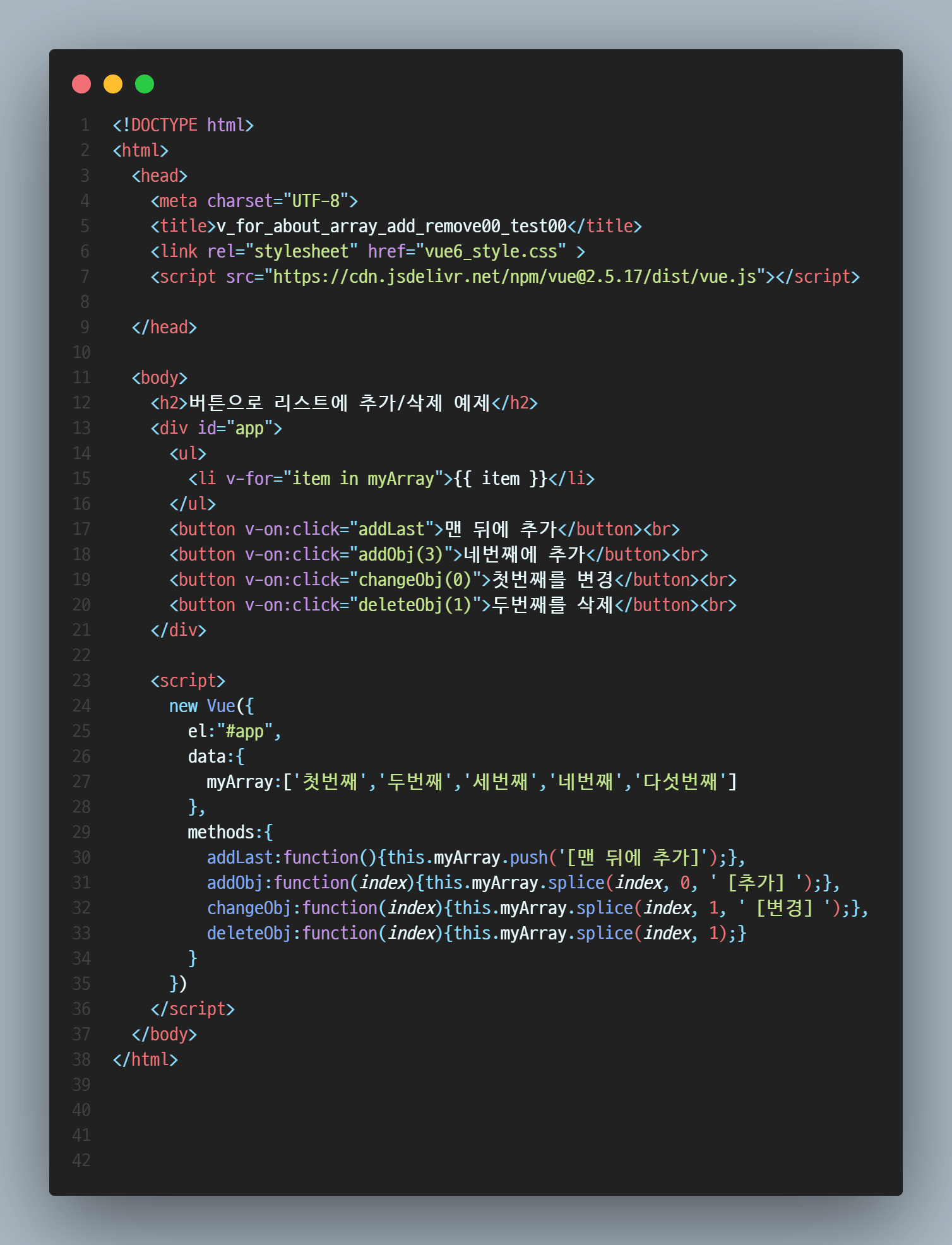This screenshot has width=952, height=1245.
Task: Click the h2 heading text 버튼으로 리스트에 추가/삭제 예제
Action: pos(340,403)
